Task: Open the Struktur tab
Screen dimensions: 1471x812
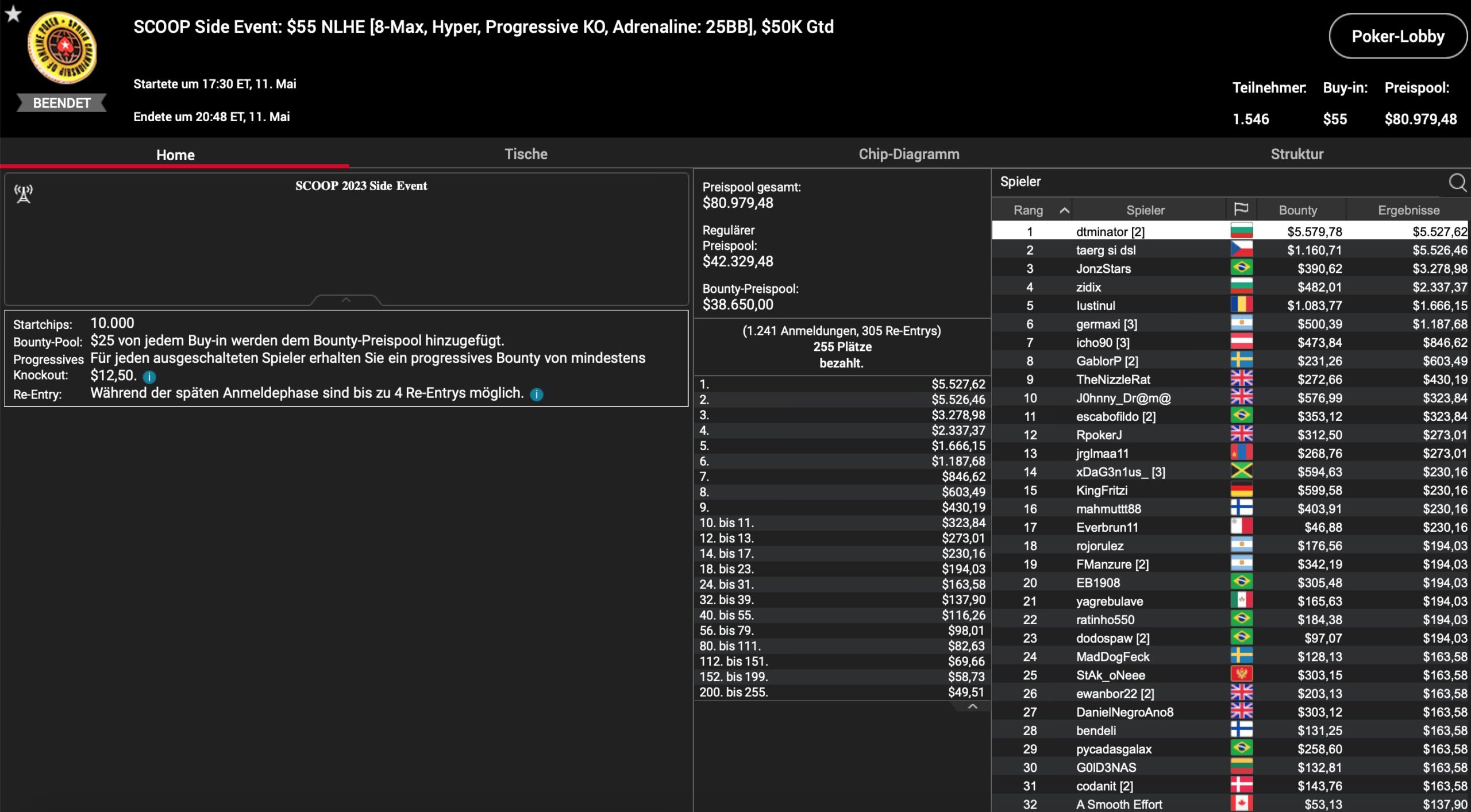Action: (x=1296, y=154)
